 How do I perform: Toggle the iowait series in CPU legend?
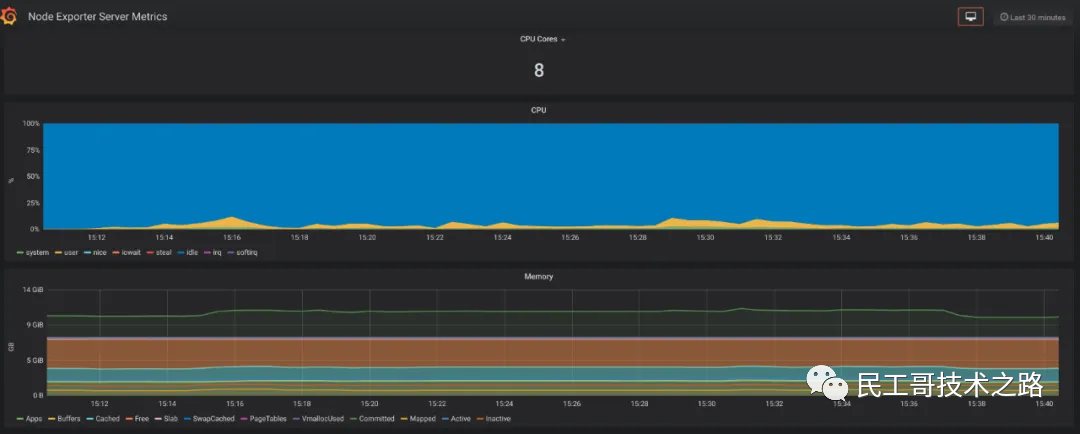click(126, 253)
